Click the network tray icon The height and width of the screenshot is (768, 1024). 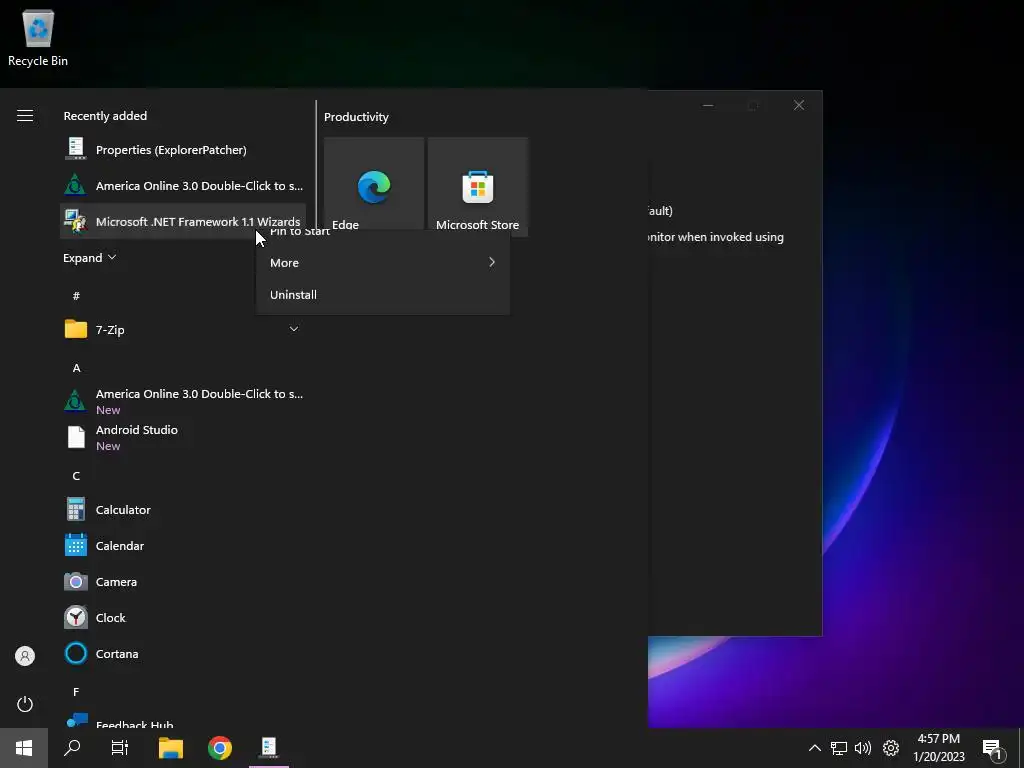839,748
